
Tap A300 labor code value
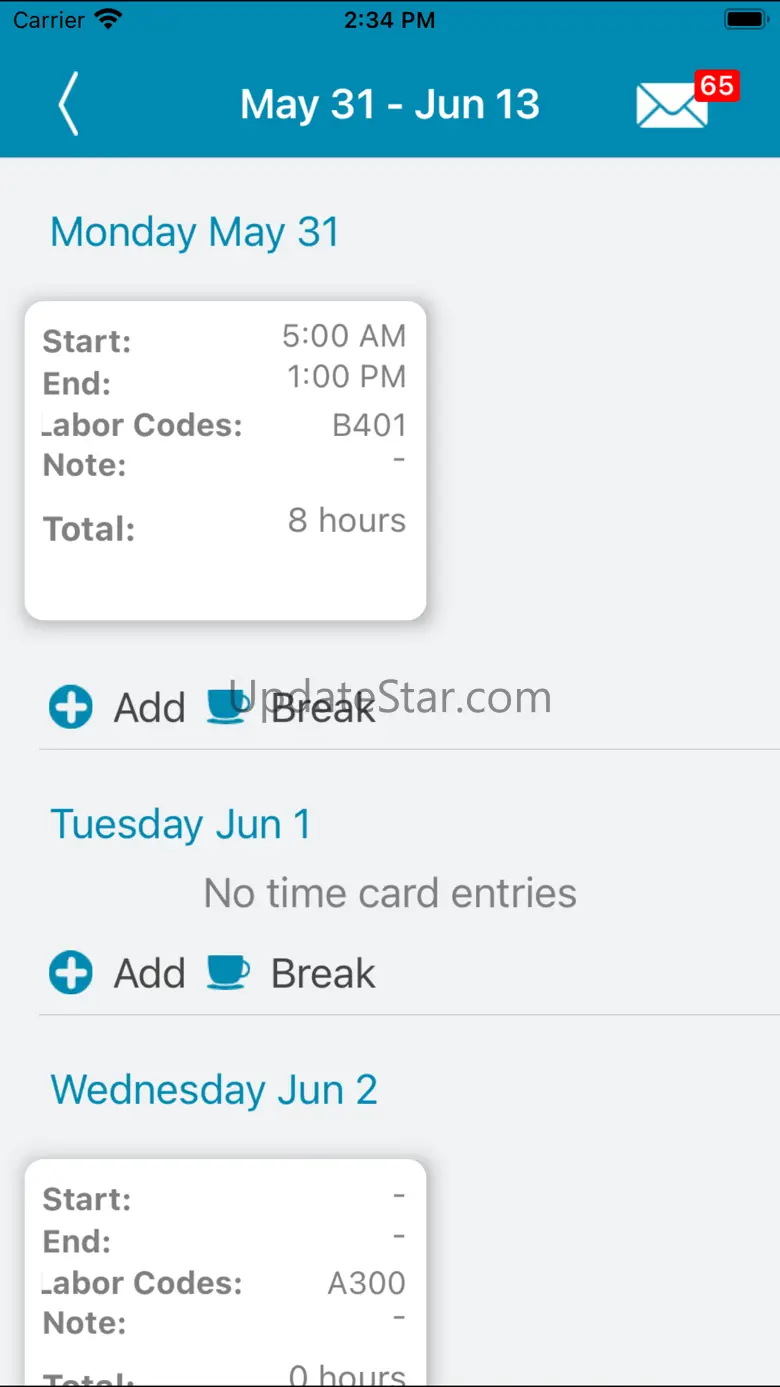(x=366, y=1283)
